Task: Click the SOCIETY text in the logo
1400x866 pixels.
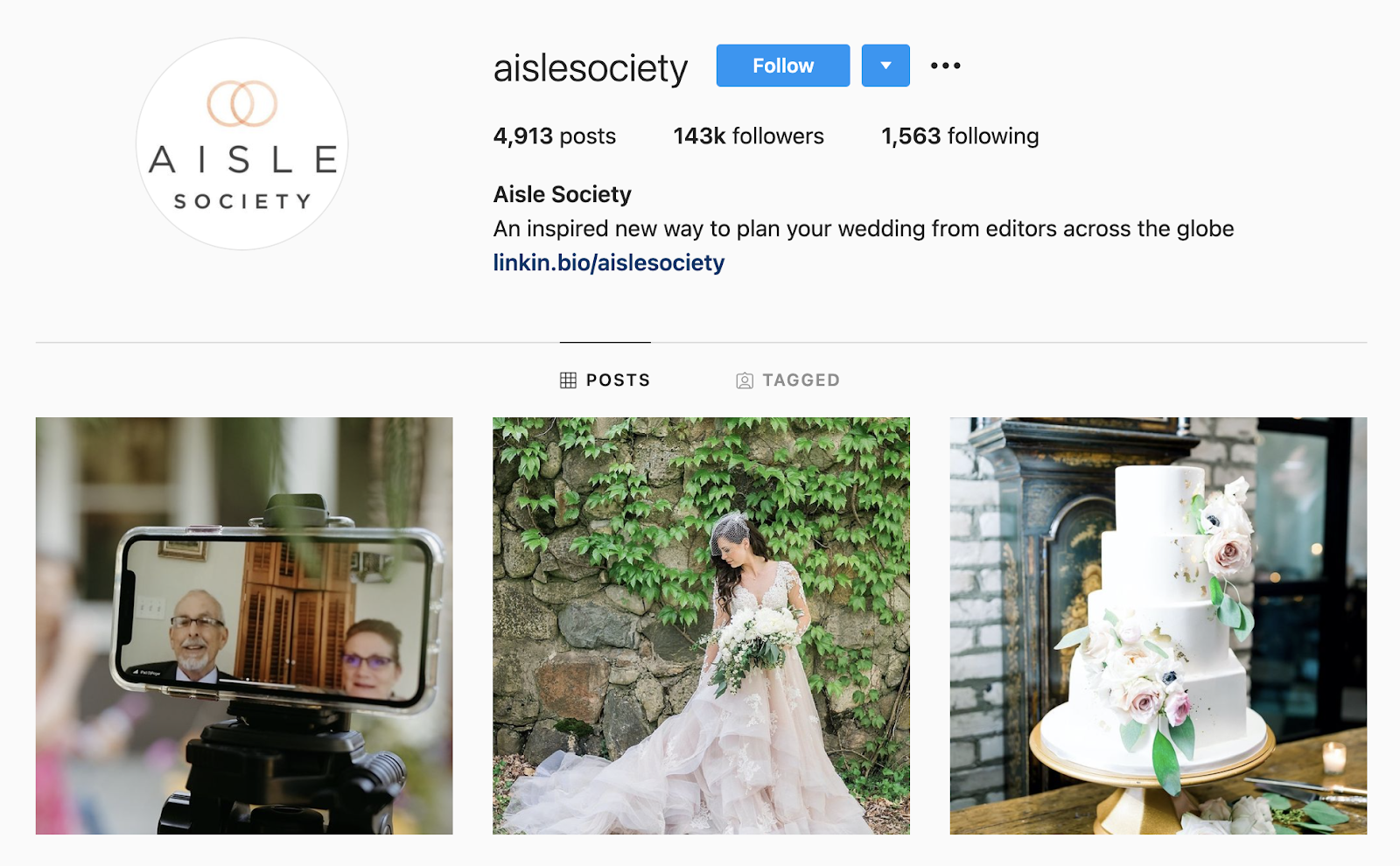Action: [242, 202]
